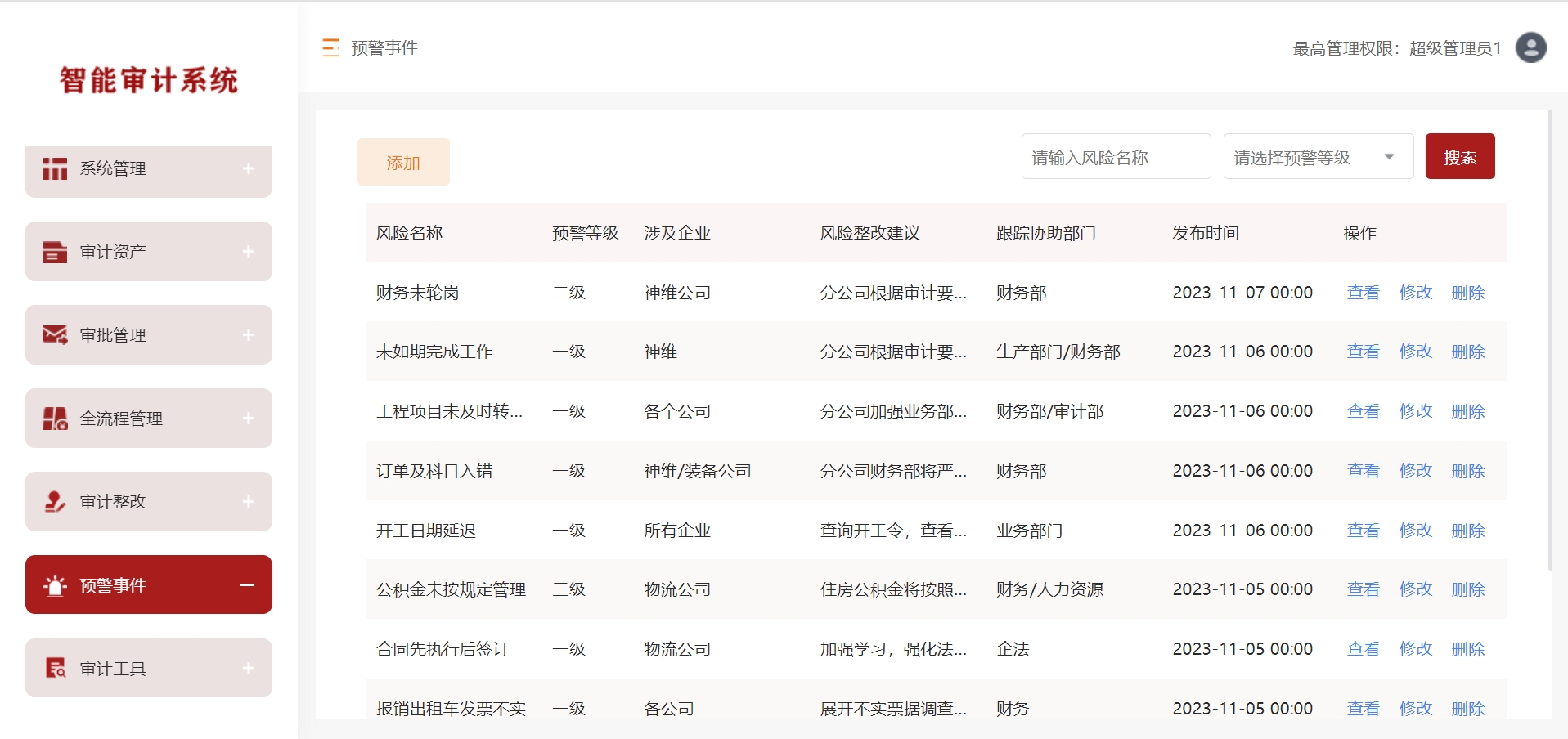The image size is (1568, 739).
Task: Open the 审计整改 menu item
Action: (x=113, y=502)
